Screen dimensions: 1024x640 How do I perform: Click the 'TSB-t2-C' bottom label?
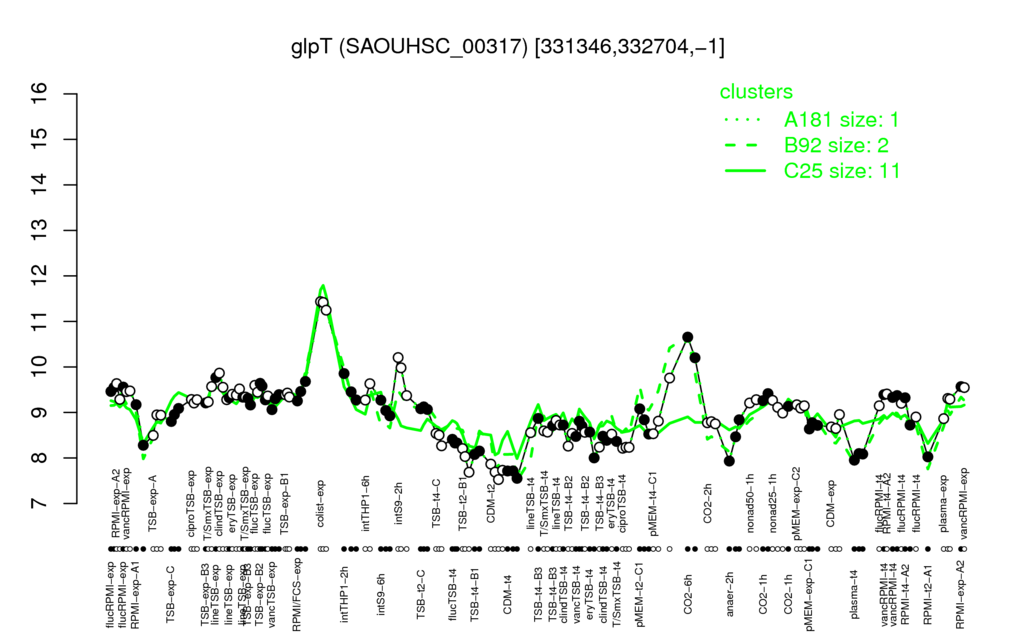[421, 592]
